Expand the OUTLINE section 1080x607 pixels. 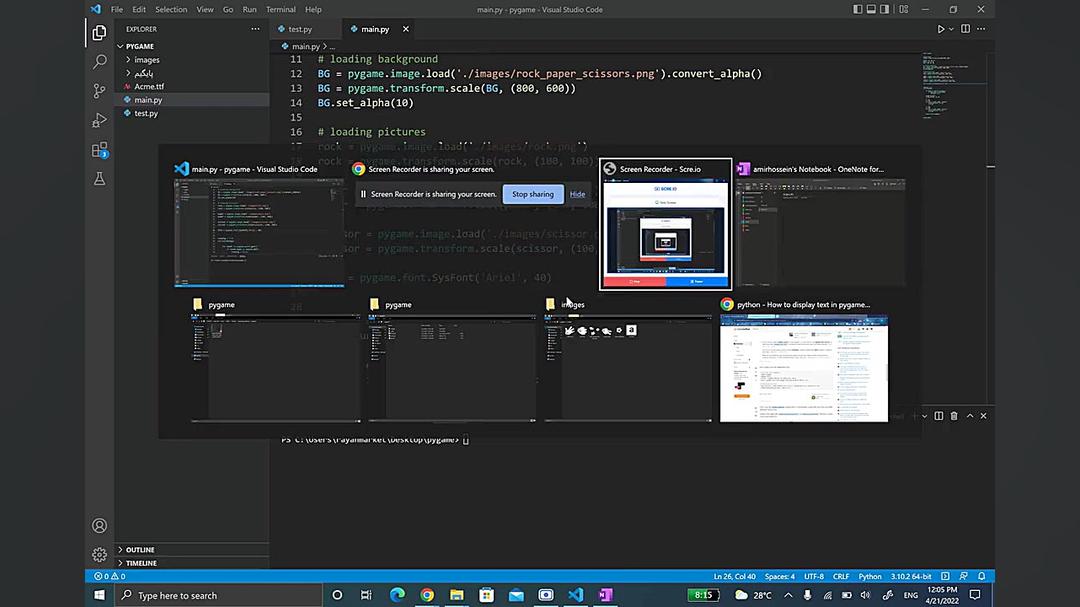[x=140, y=550]
